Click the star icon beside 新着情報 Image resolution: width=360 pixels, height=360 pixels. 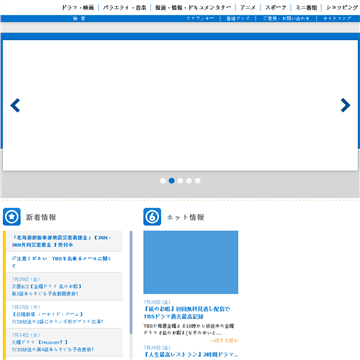point(12,217)
